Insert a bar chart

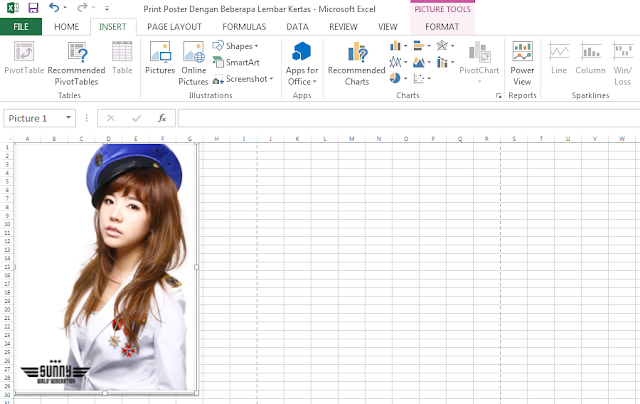coord(422,46)
